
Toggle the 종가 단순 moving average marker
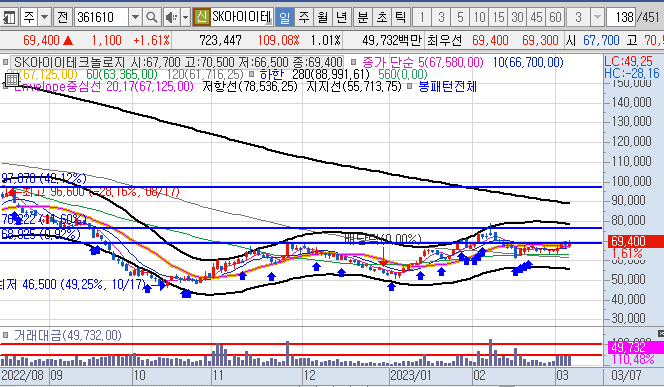click(x=354, y=63)
